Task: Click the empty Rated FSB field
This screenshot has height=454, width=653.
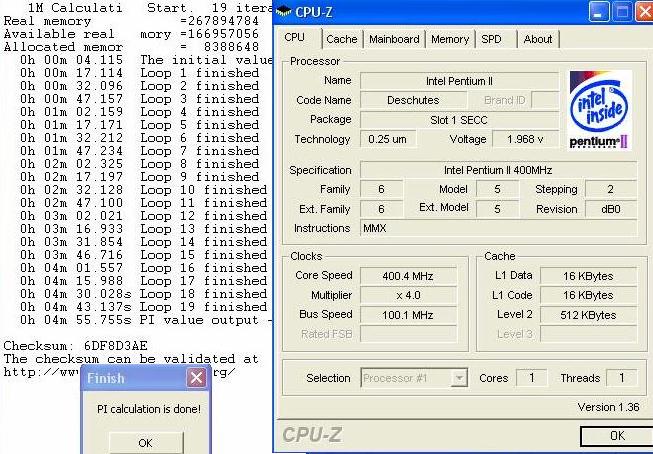Action: pos(408,334)
